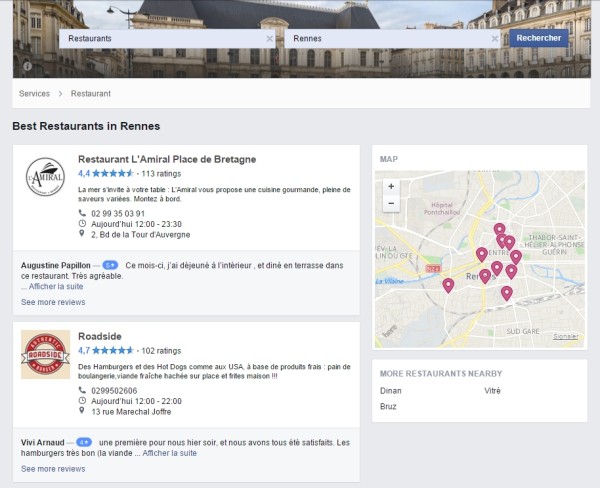Click Vivi Arnaud's 4-star badge
600x488 pixels.
[x=84, y=442]
